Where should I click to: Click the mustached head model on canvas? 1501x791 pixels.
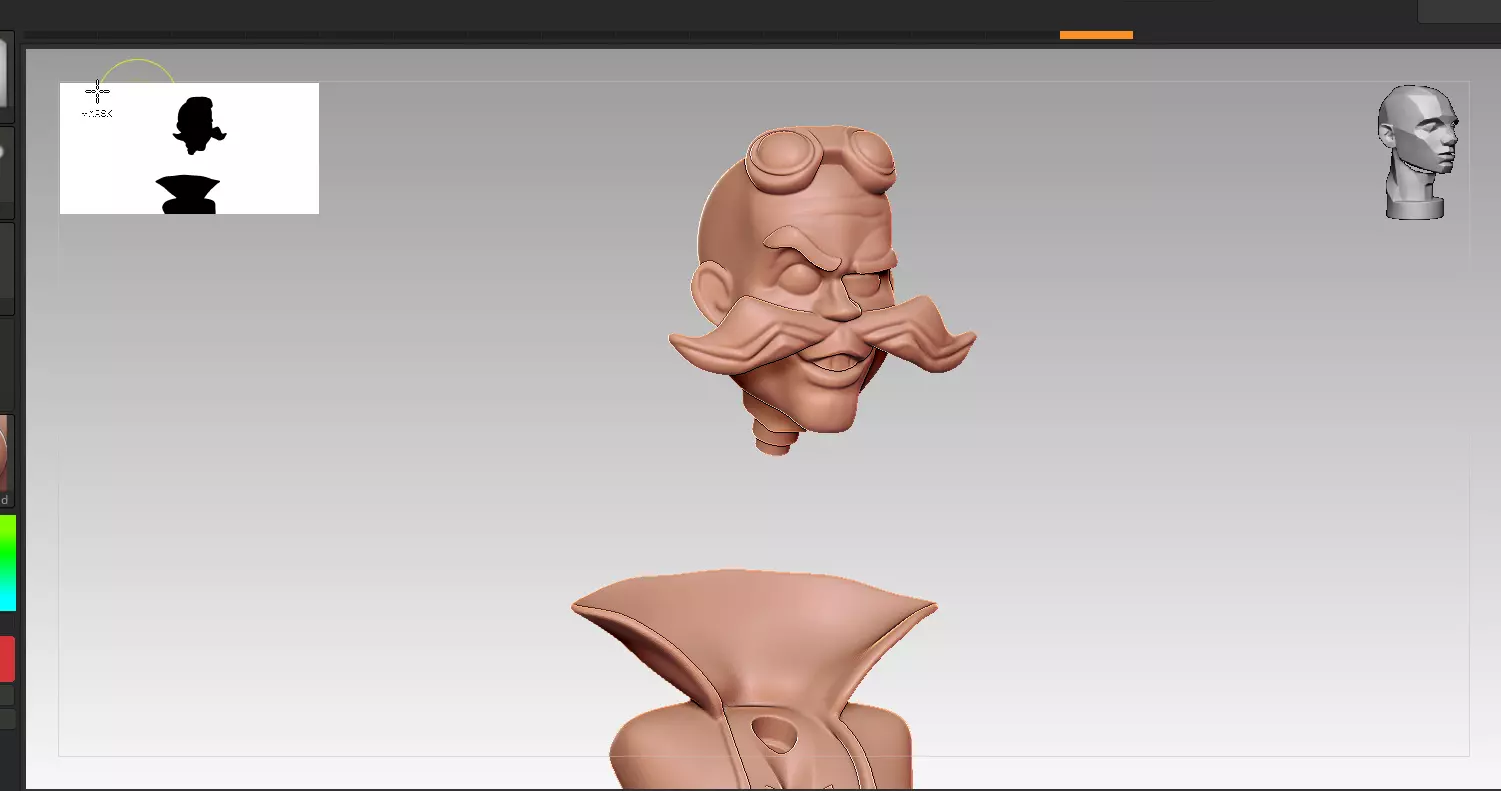coord(822,290)
